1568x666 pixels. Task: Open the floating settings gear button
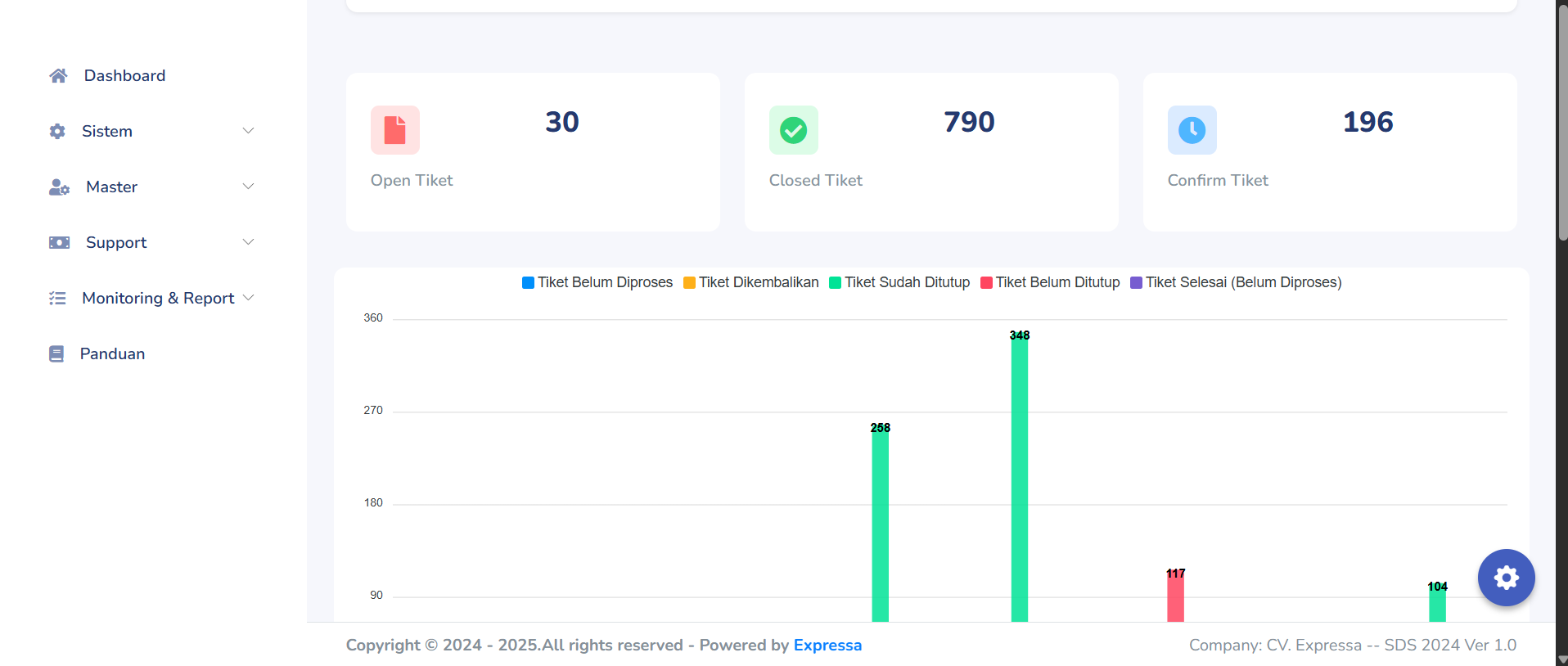pos(1506,578)
